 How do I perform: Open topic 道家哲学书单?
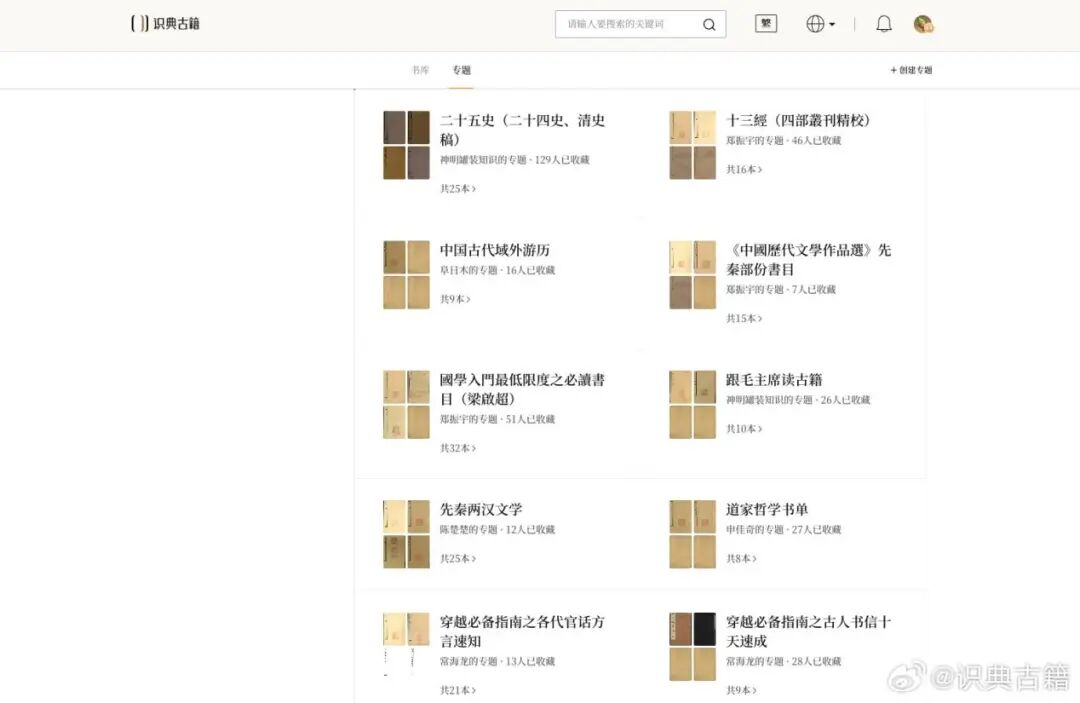tap(767, 510)
